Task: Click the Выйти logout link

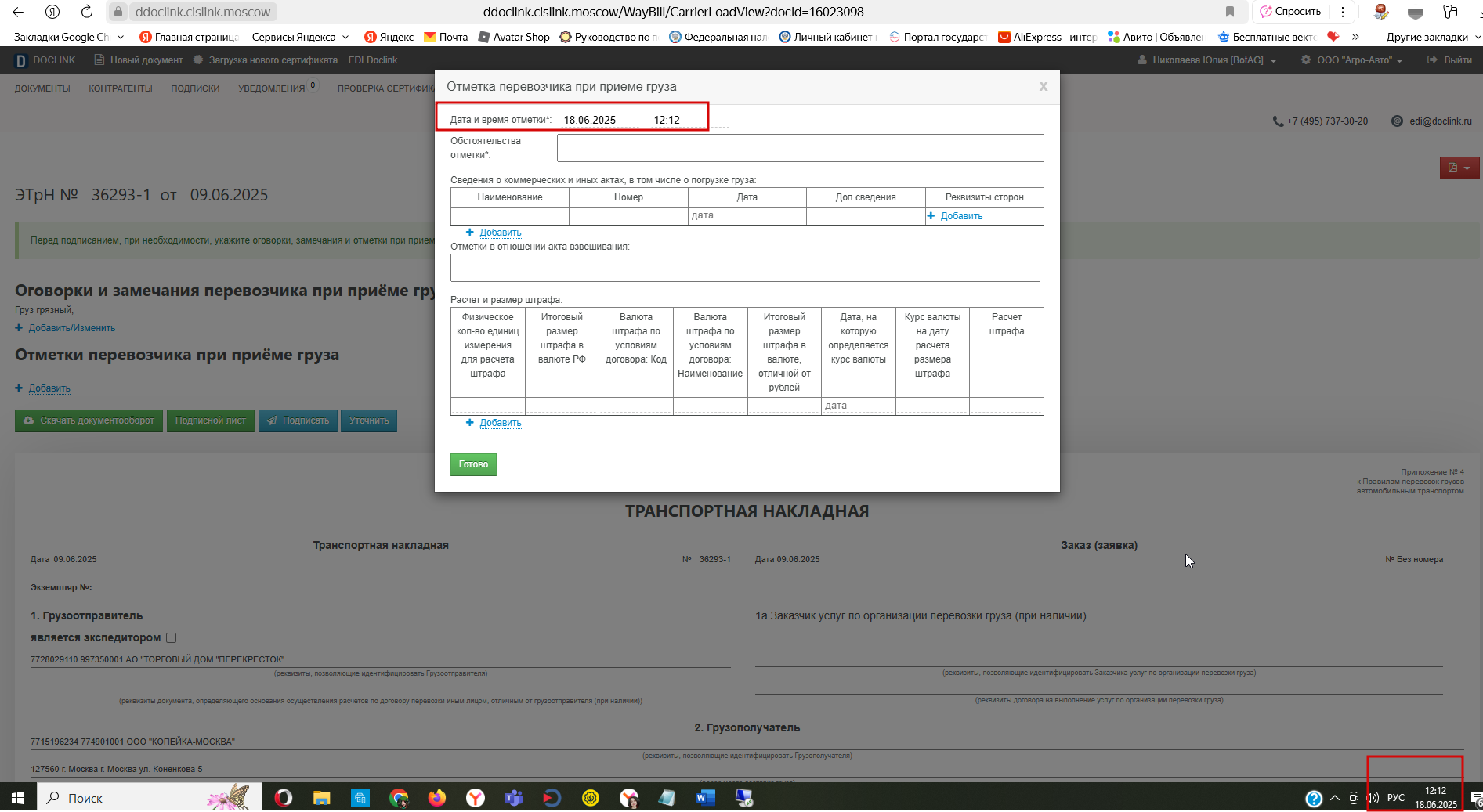Action: pos(1450,60)
